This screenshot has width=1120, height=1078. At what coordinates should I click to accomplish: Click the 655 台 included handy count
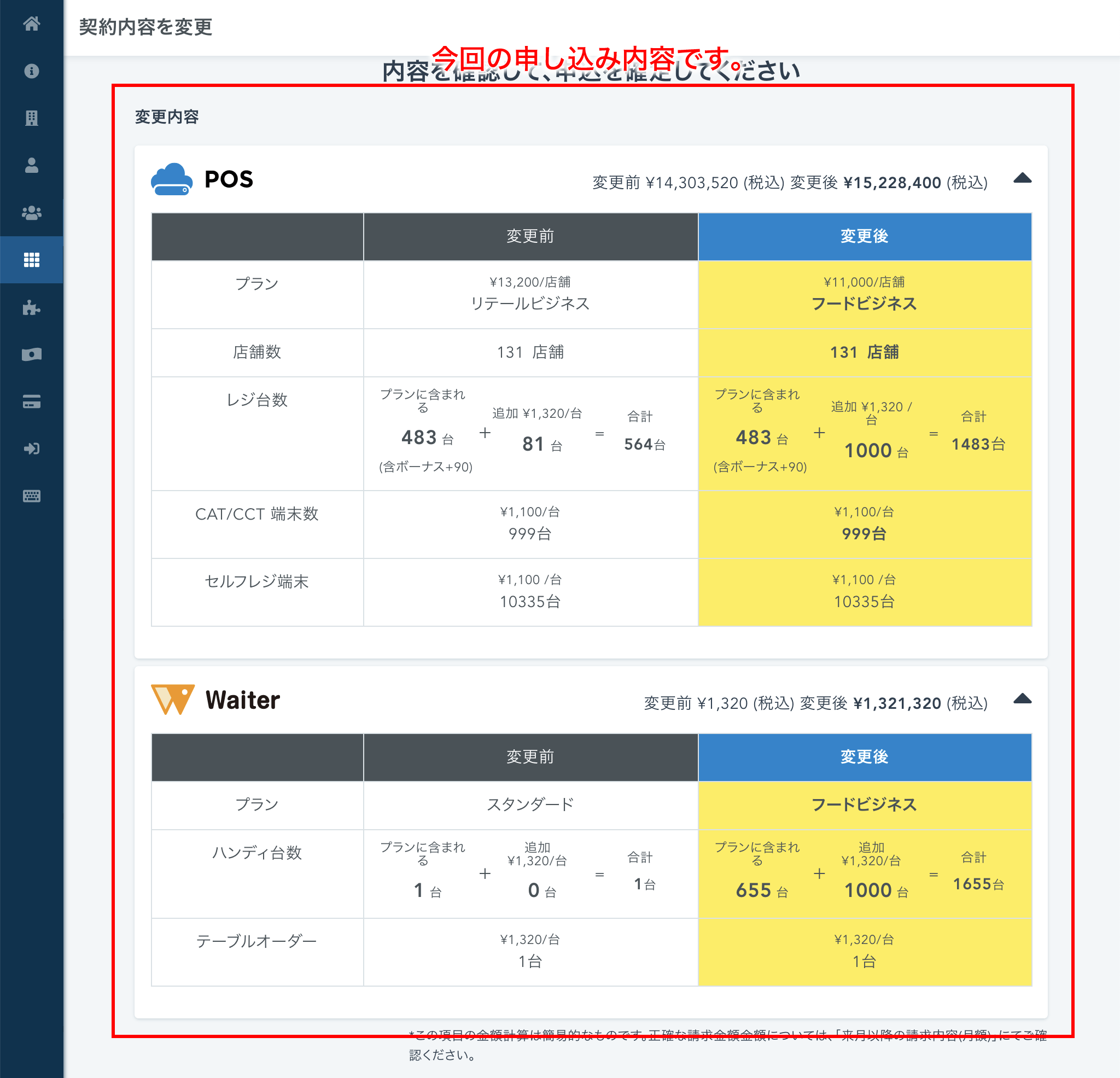[x=762, y=890]
